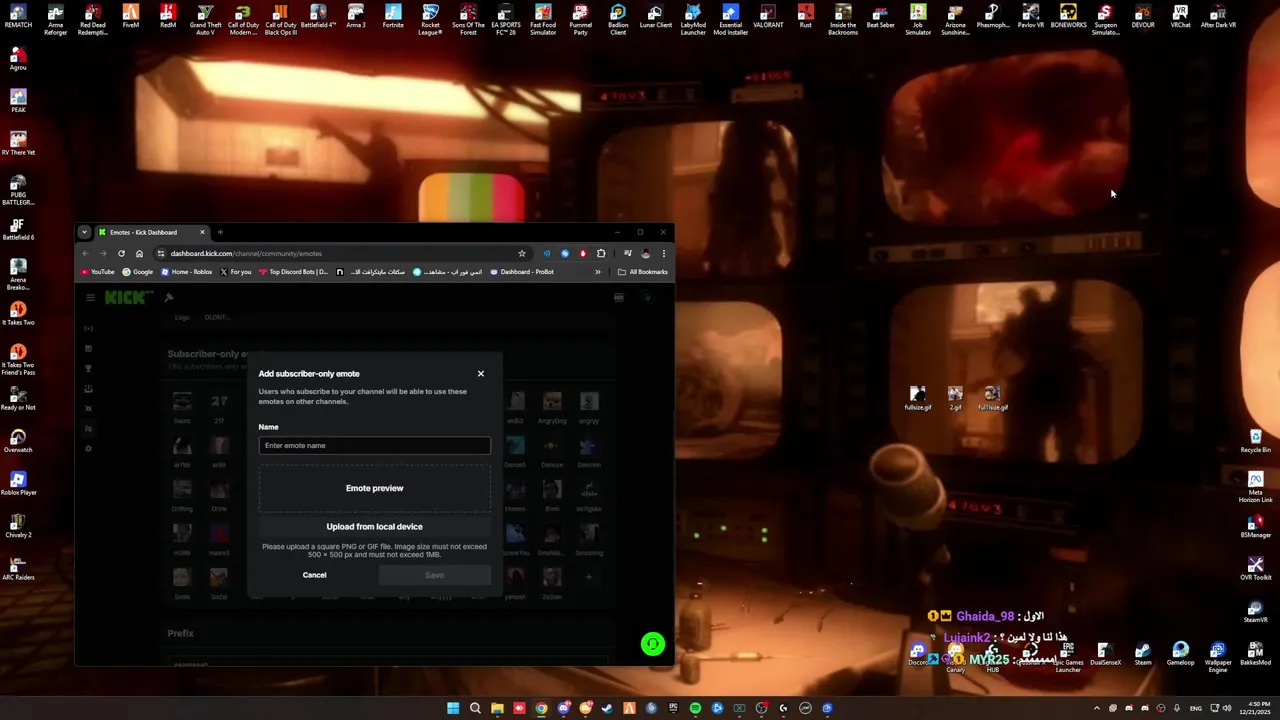Image resolution: width=1280 pixels, height=720 pixels.
Task: Open the dashboard hamburger menu
Action: (90, 298)
